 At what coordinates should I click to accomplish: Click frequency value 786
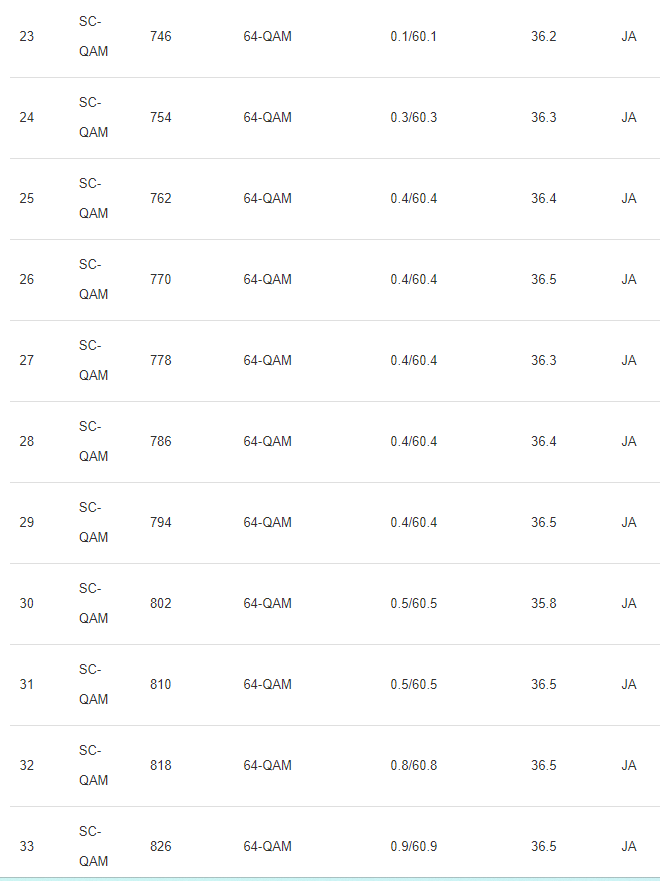coord(161,441)
